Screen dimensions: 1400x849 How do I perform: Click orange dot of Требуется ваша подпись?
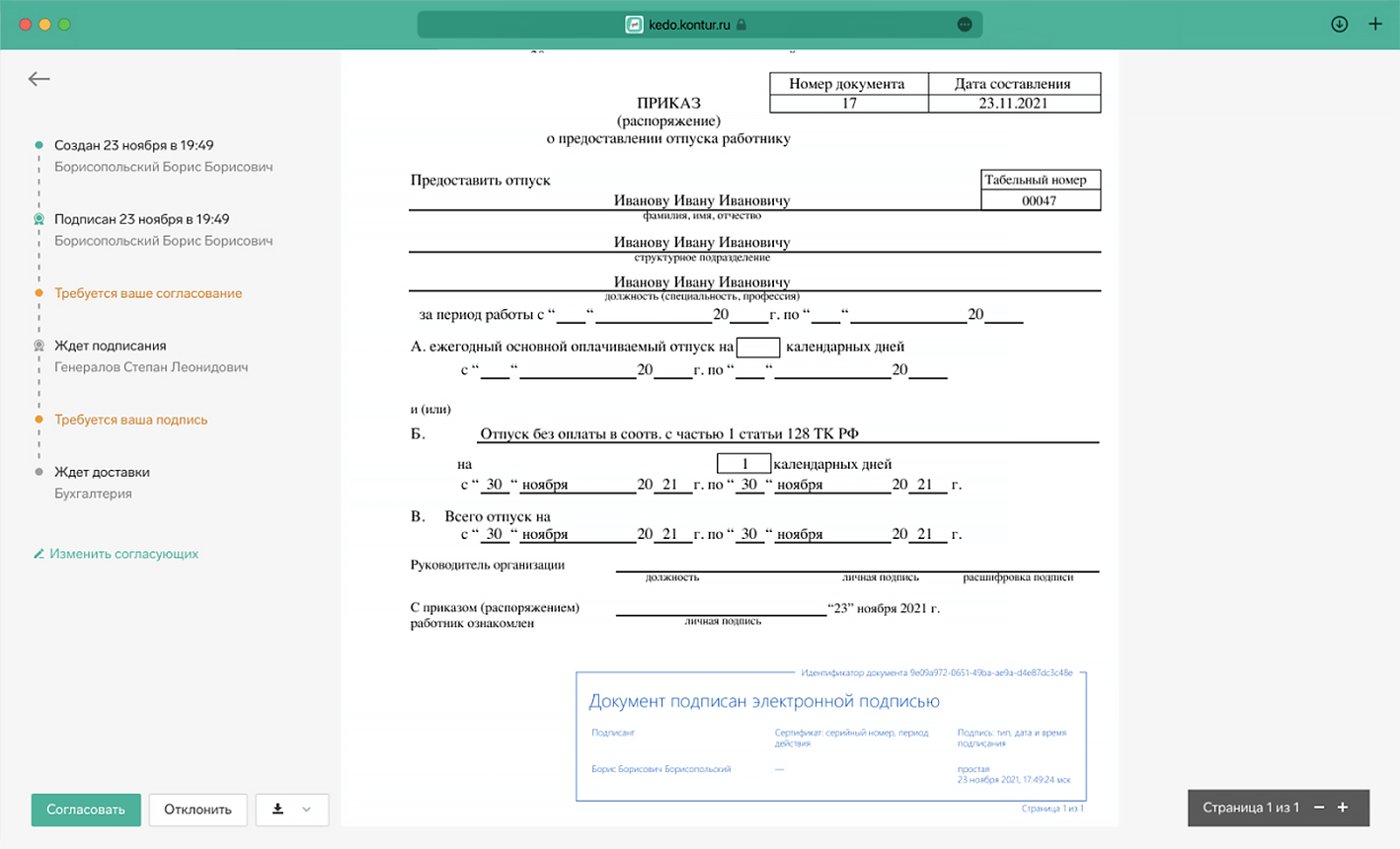[x=39, y=420]
